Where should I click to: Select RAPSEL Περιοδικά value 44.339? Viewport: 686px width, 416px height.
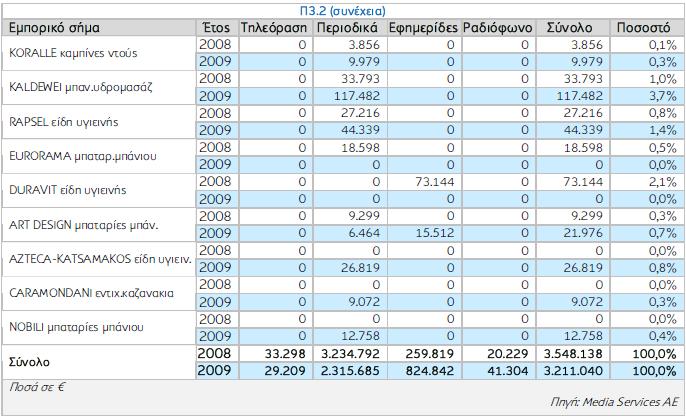360,130
